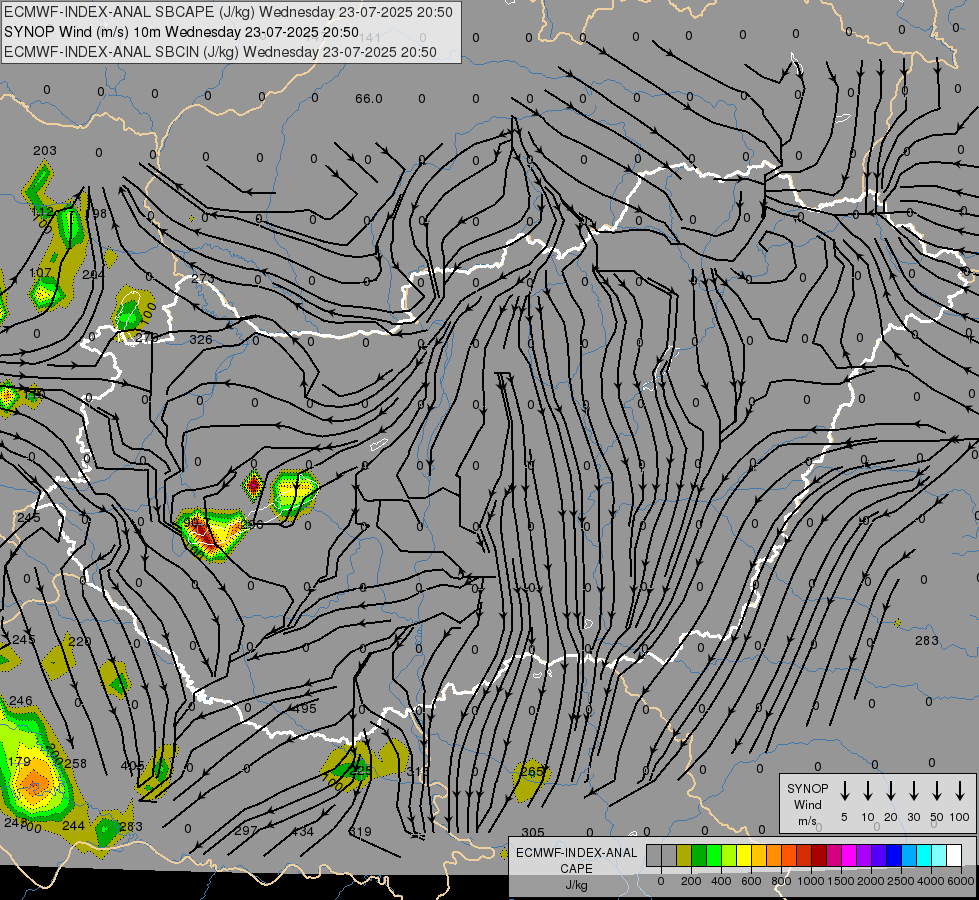Click the 273 value on the map
The image size is (979, 900).
coord(202,279)
